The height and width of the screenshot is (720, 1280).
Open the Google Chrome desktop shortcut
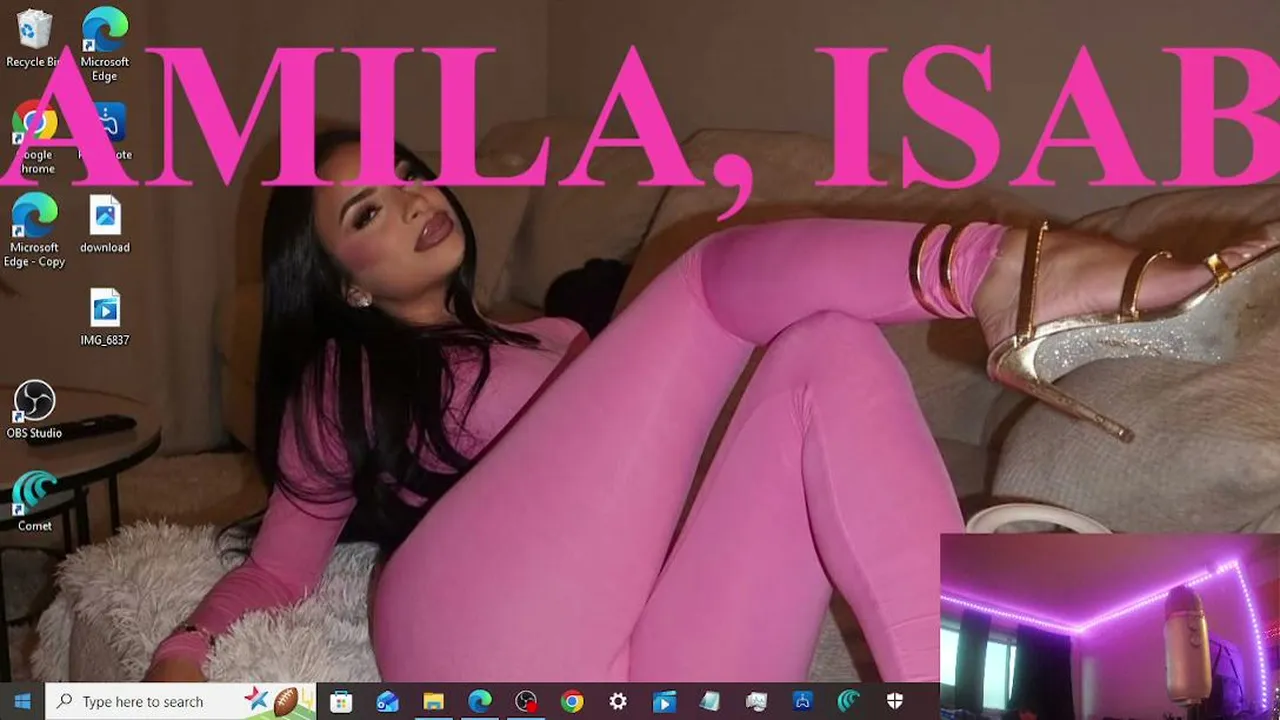tap(35, 137)
